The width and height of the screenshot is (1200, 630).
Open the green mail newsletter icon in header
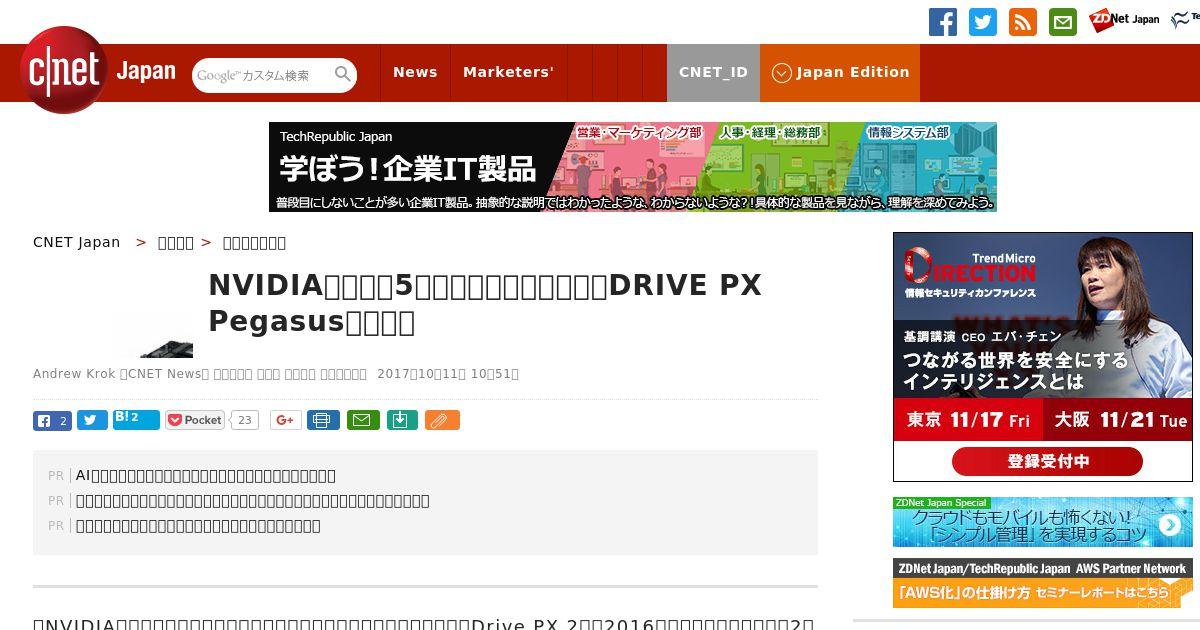tap(1063, 22)
